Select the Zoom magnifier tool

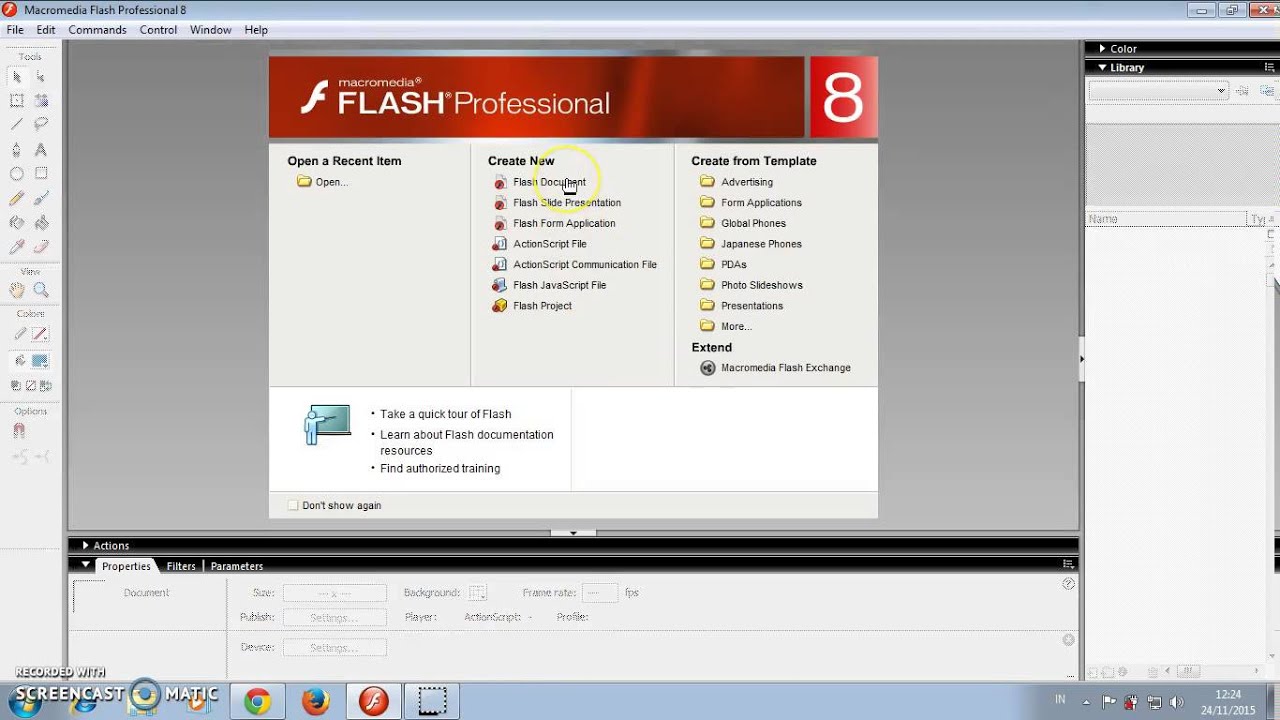[x=41, y=290]
